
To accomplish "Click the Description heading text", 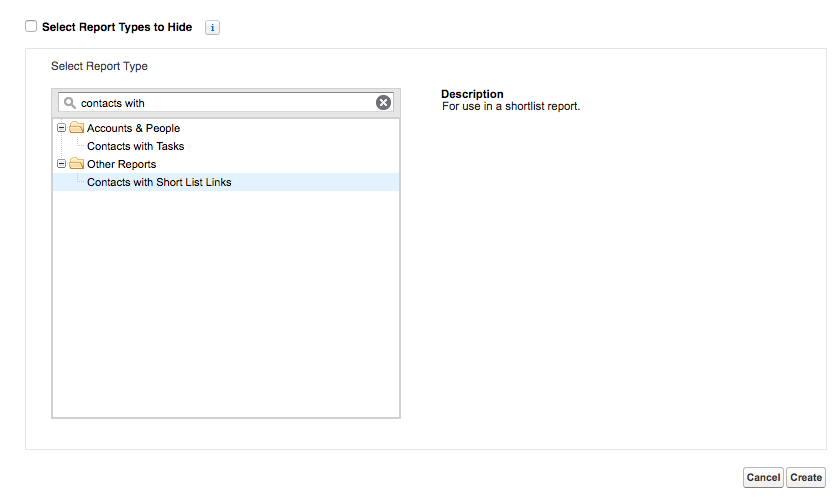I will pos(472,94).
